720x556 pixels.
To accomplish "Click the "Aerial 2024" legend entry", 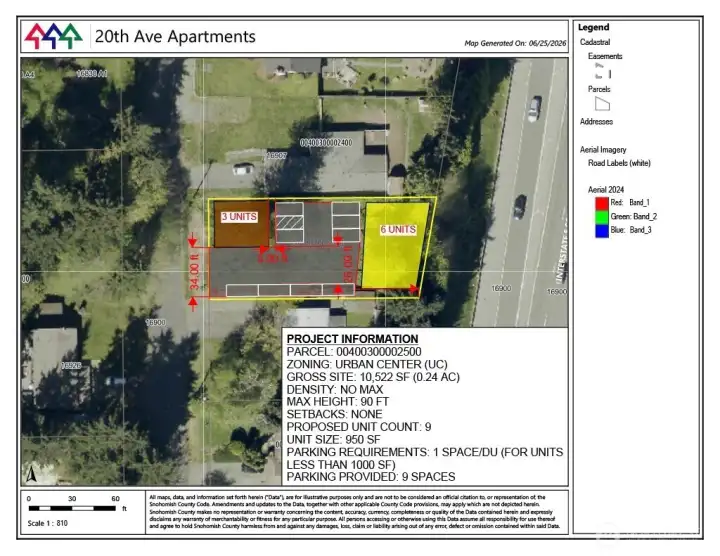I will [x=606, y=190].
